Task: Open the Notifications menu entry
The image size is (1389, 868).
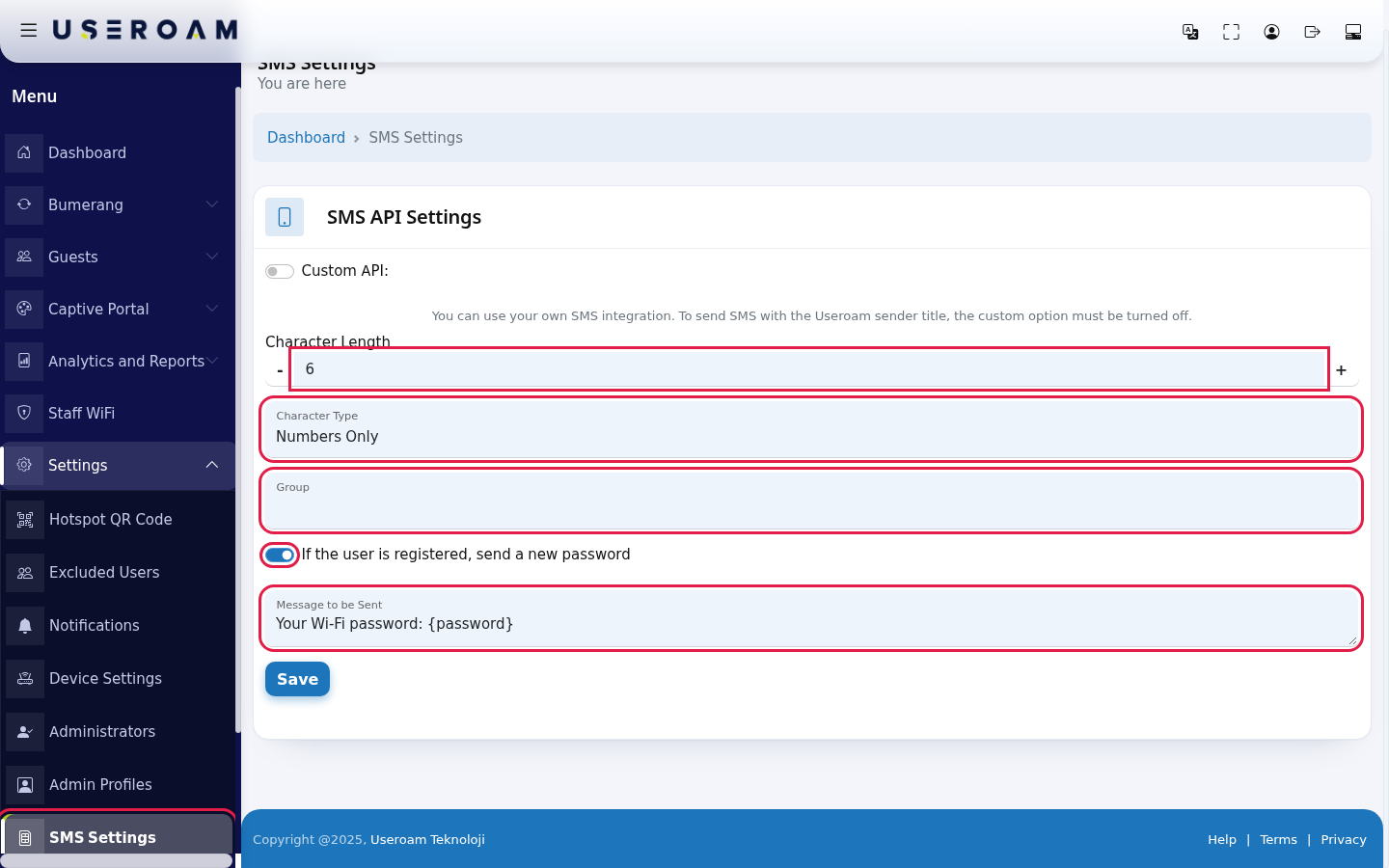Action: click(118, 625)
